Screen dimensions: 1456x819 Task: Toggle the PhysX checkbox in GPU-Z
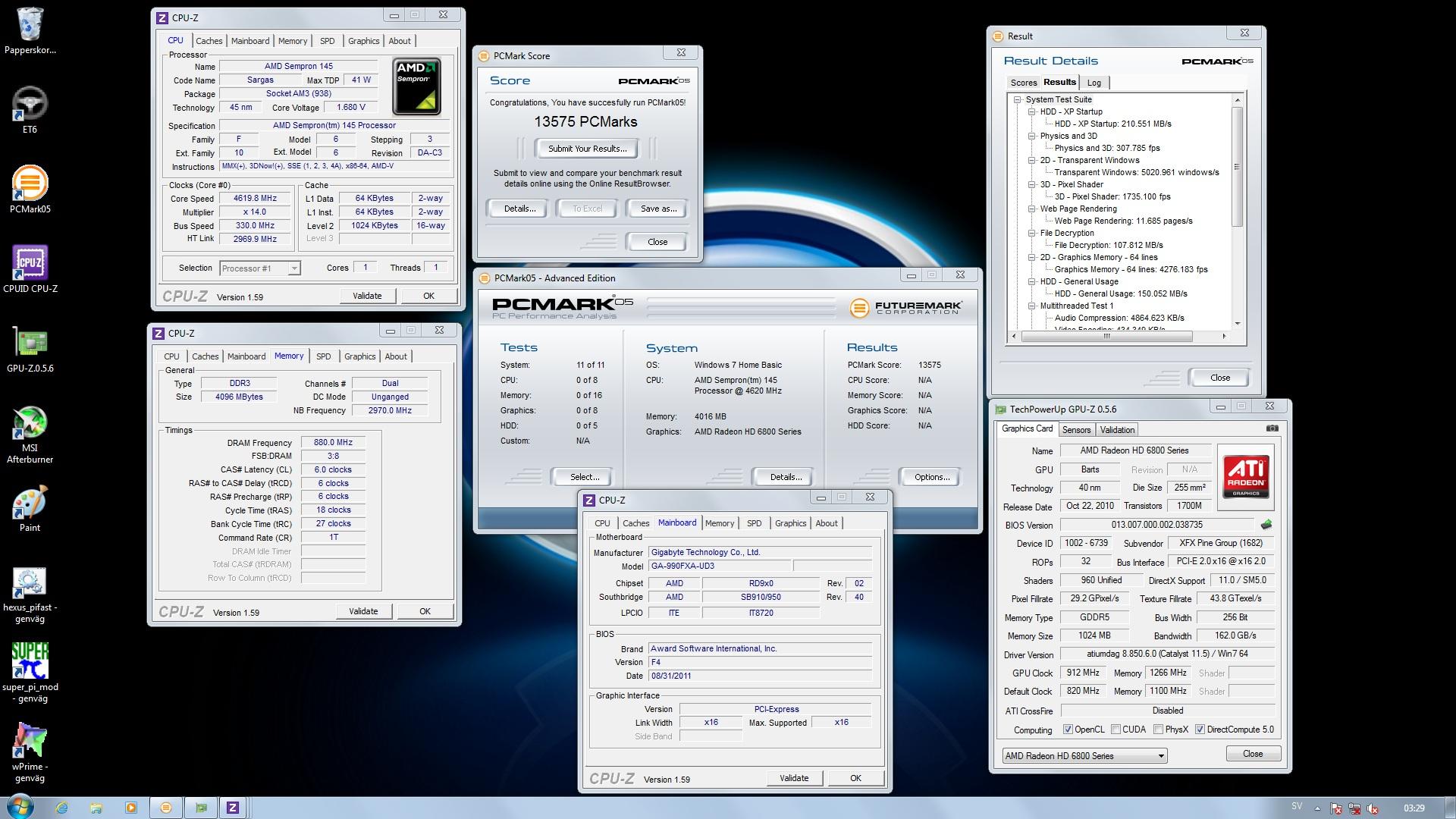(1158, 730)
